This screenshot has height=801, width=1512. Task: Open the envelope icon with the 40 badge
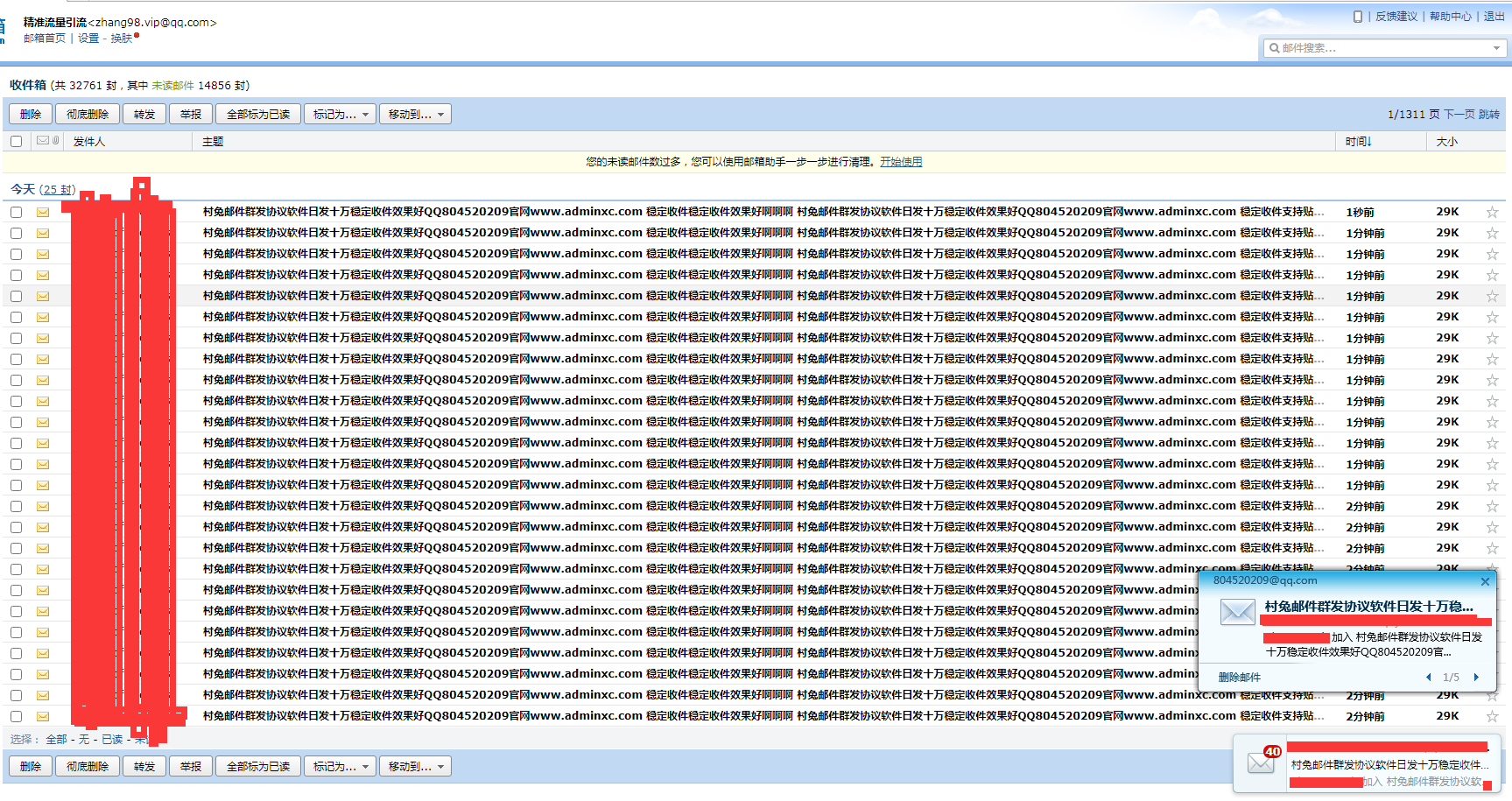[x=1262, y=762]
